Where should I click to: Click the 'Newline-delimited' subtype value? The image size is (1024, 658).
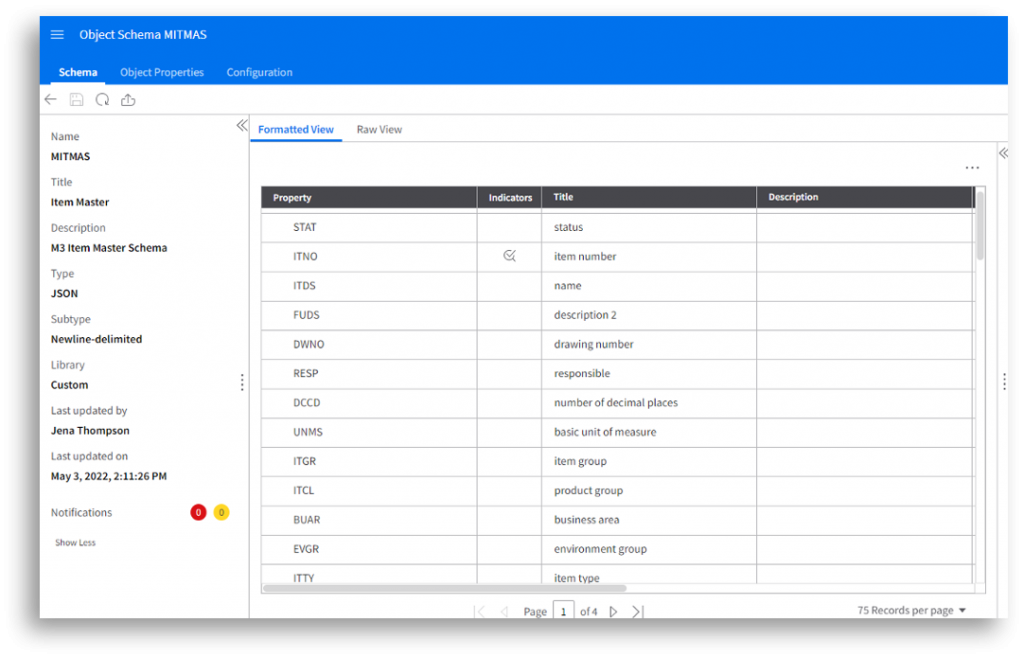coord(97,339)
